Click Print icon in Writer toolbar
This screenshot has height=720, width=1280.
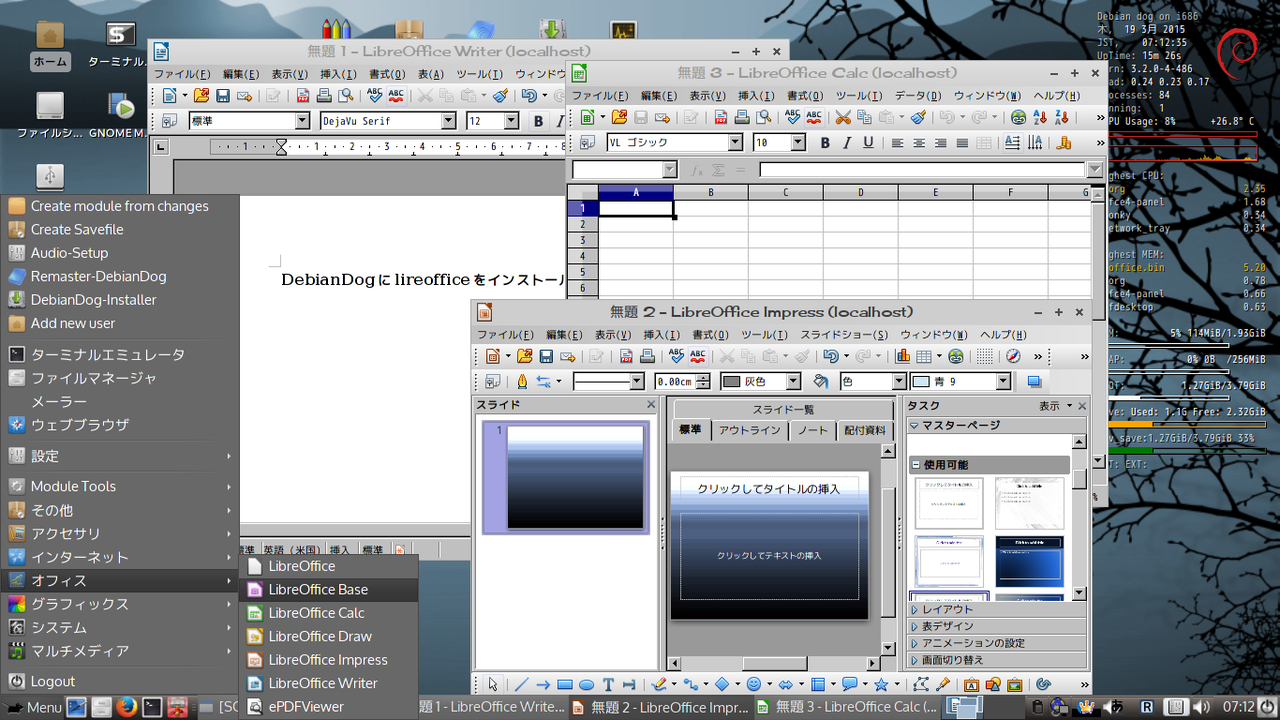click(x=323, y=96)
